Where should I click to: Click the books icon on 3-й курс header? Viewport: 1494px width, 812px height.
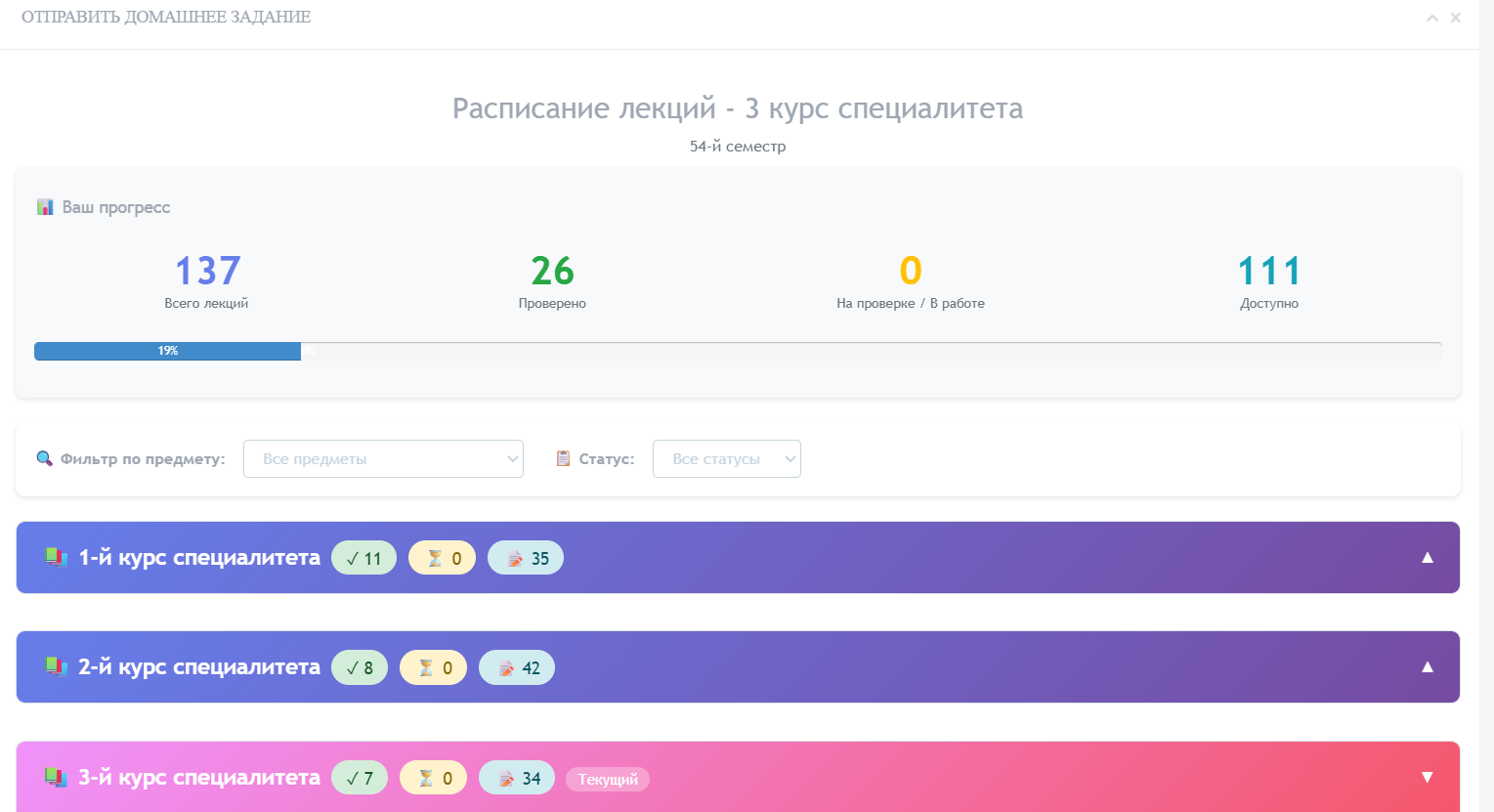[56, 777]
